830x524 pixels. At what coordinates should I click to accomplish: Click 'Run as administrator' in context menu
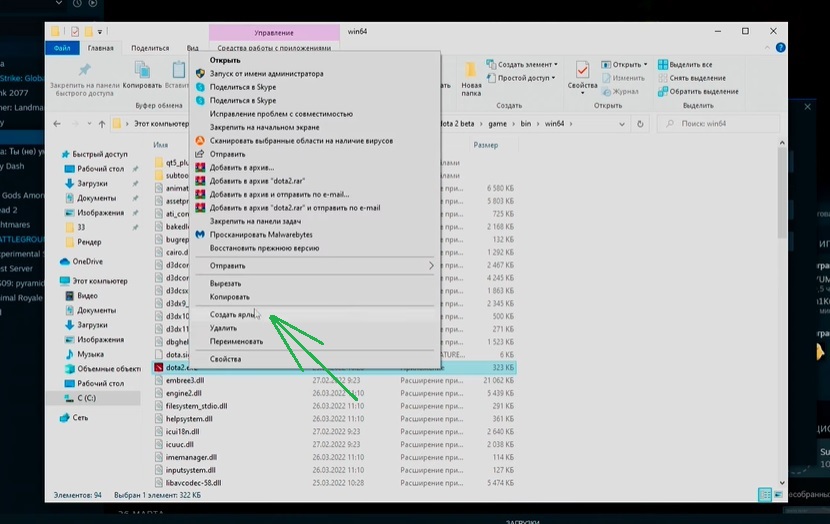pos(266,73)
